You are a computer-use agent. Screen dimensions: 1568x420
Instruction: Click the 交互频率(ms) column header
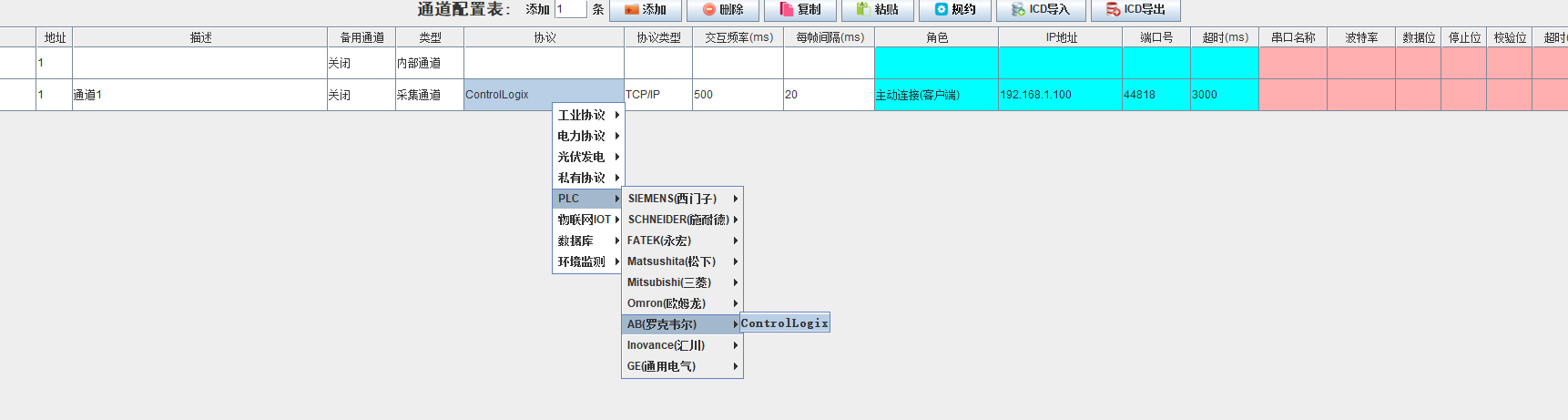(x=738, y=37)
